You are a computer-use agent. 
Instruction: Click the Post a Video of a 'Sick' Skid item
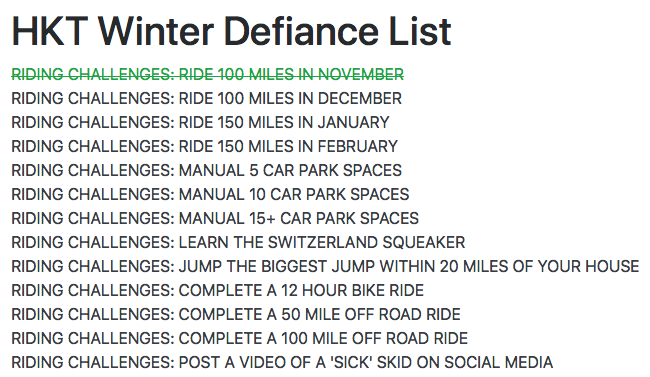(282, 363)
